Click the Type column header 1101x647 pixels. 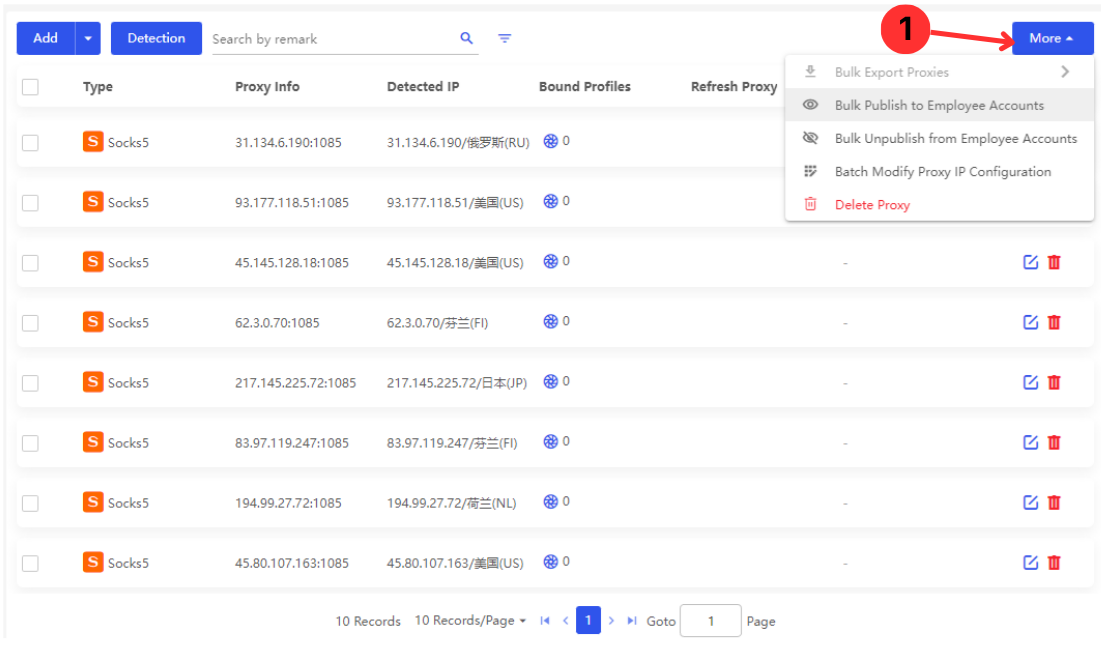coord(98,86)
